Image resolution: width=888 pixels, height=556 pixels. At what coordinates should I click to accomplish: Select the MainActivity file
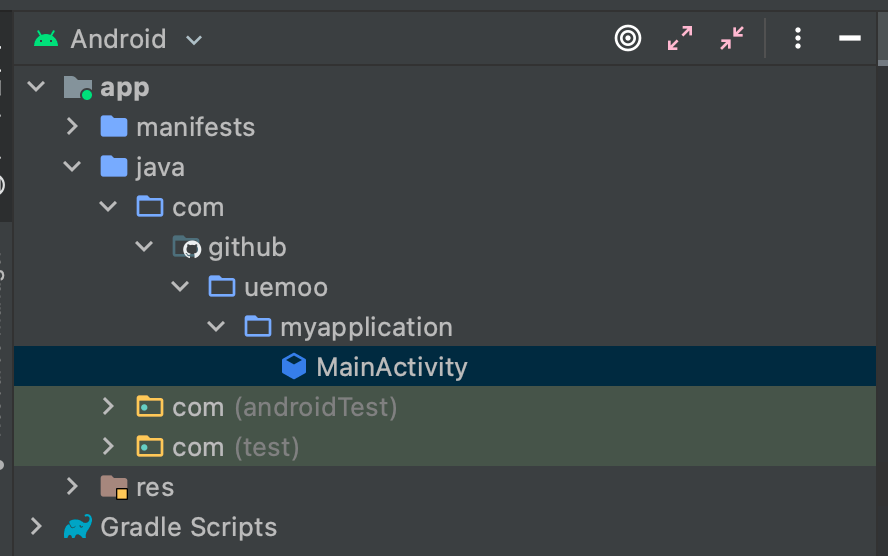[x=445, y=366]
